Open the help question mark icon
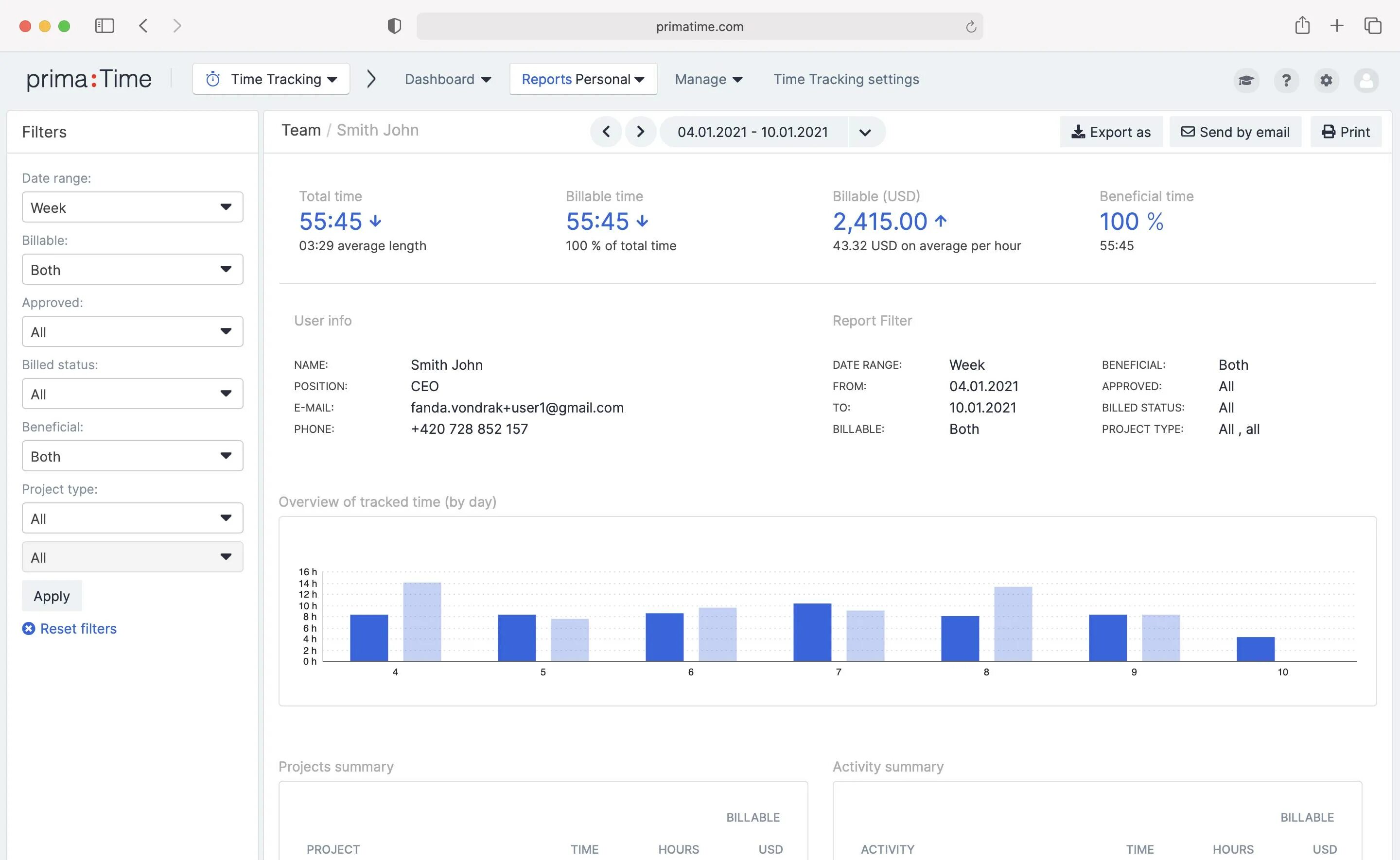This screenshot has height=860, width=1400. coord(1286,80)
